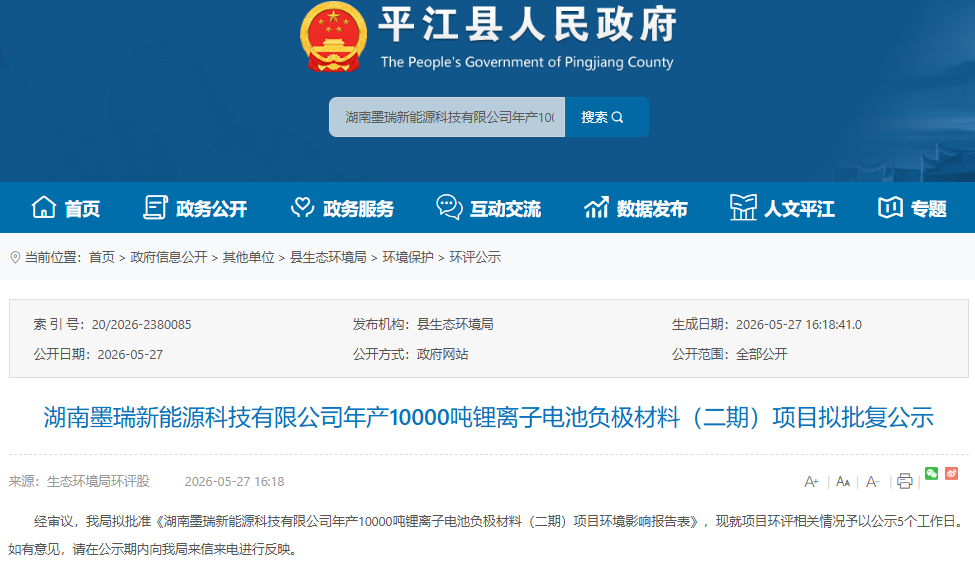Click the heart icon beside 政务服务
Viewport: 975px width, 564px height.
[303, 207]
